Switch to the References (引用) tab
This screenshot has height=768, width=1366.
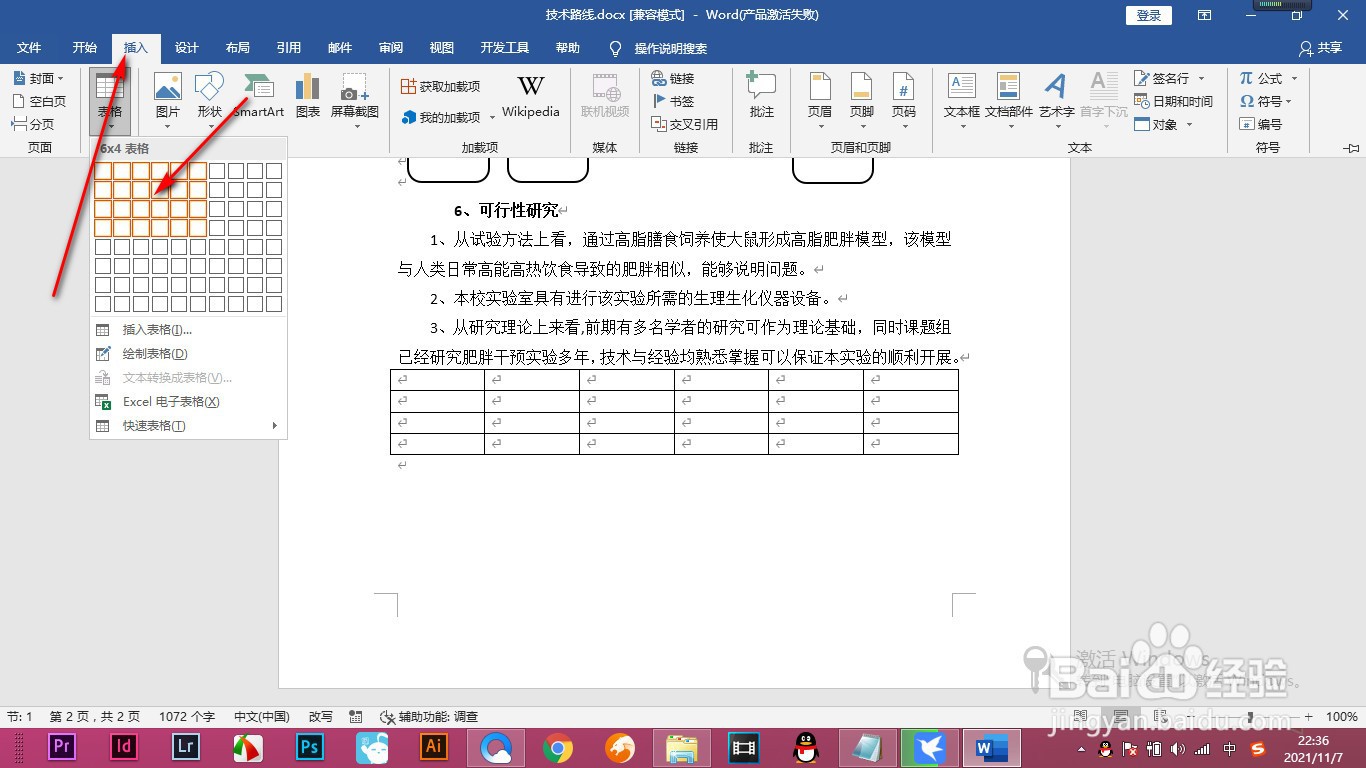pos(289,48)
